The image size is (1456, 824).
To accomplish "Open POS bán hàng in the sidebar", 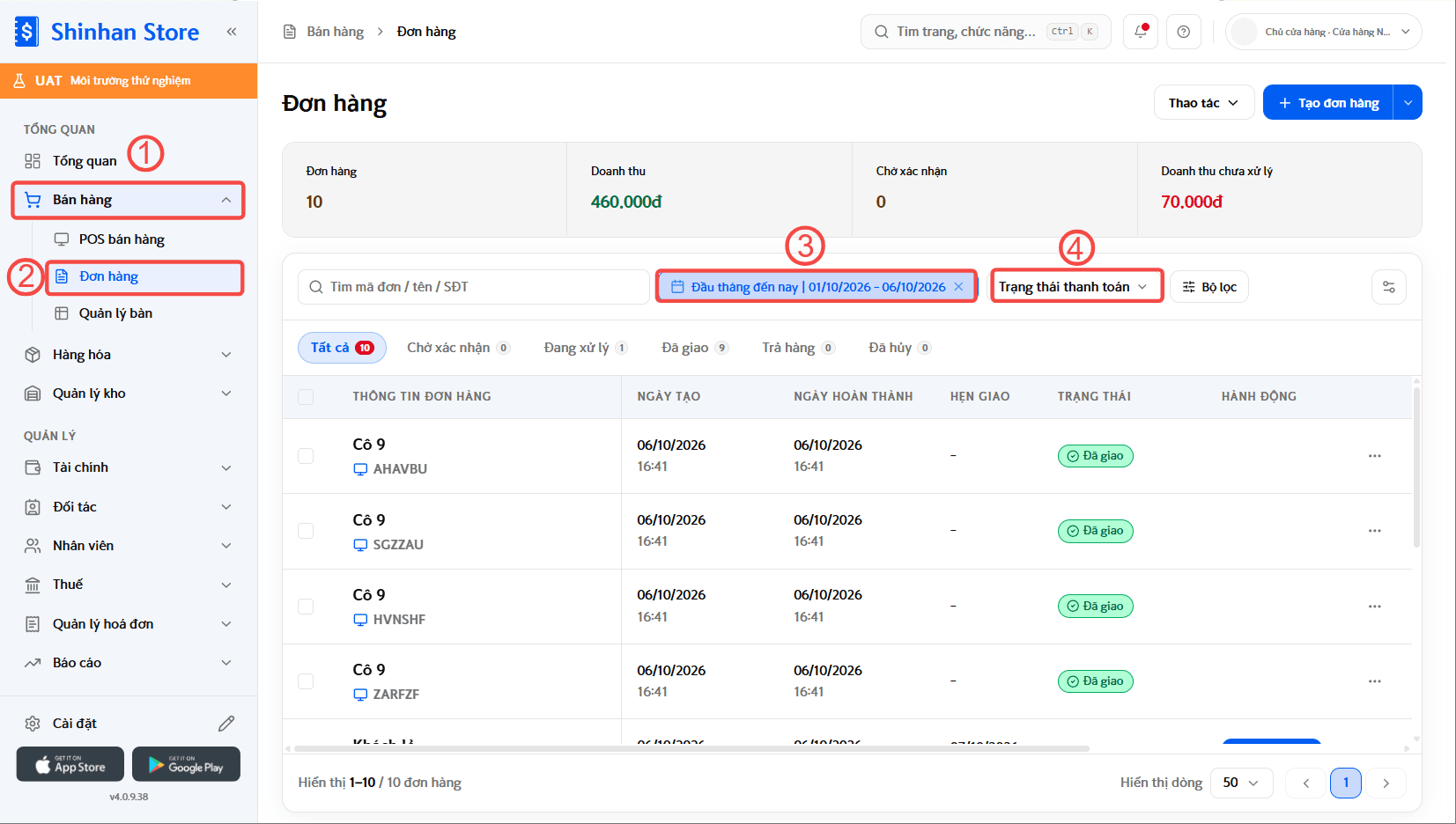I will click(x=122, y=239).
